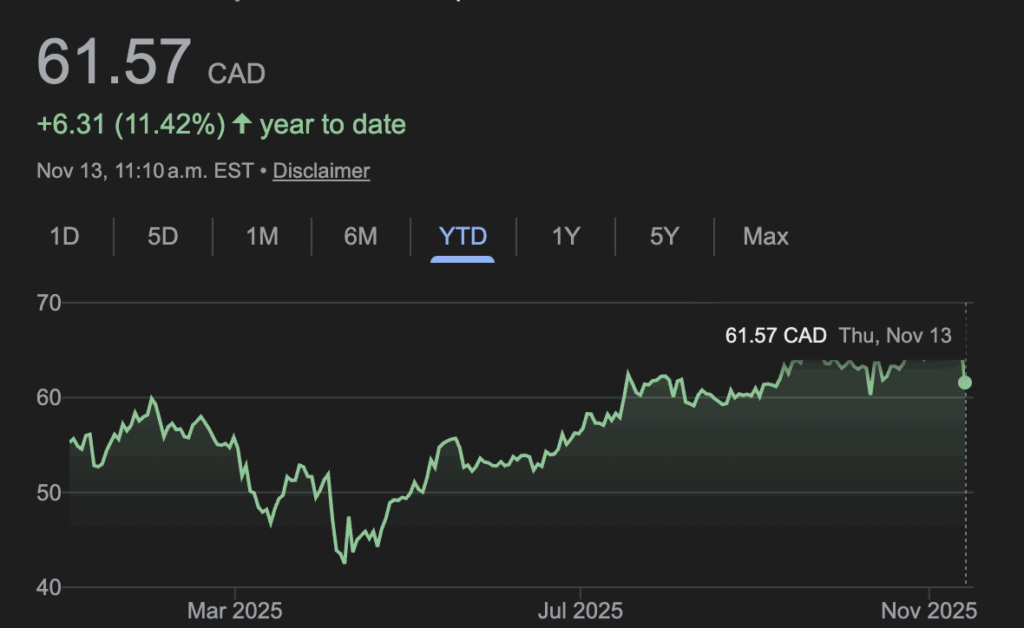The image size is (1024, 628).
Task: Open the Disclaimer link
Action: click(321, 171)
